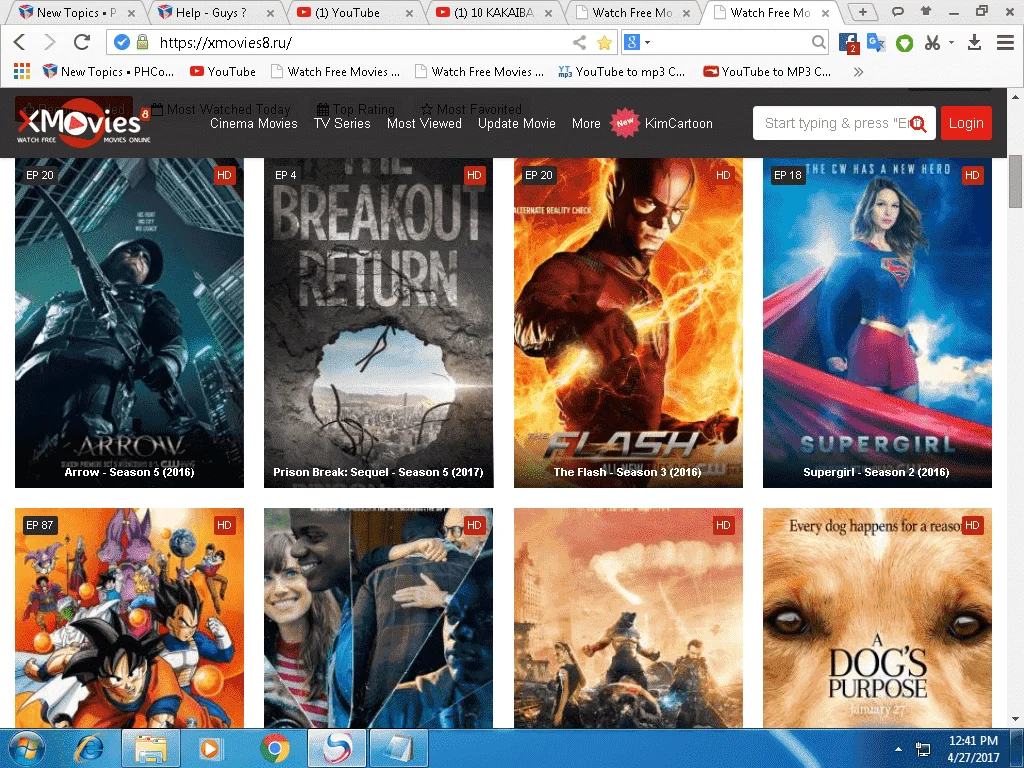Screen dimensions: 1024x768
Task: Click the blue verified badge in address bar
Action: (x=121, y=42)
